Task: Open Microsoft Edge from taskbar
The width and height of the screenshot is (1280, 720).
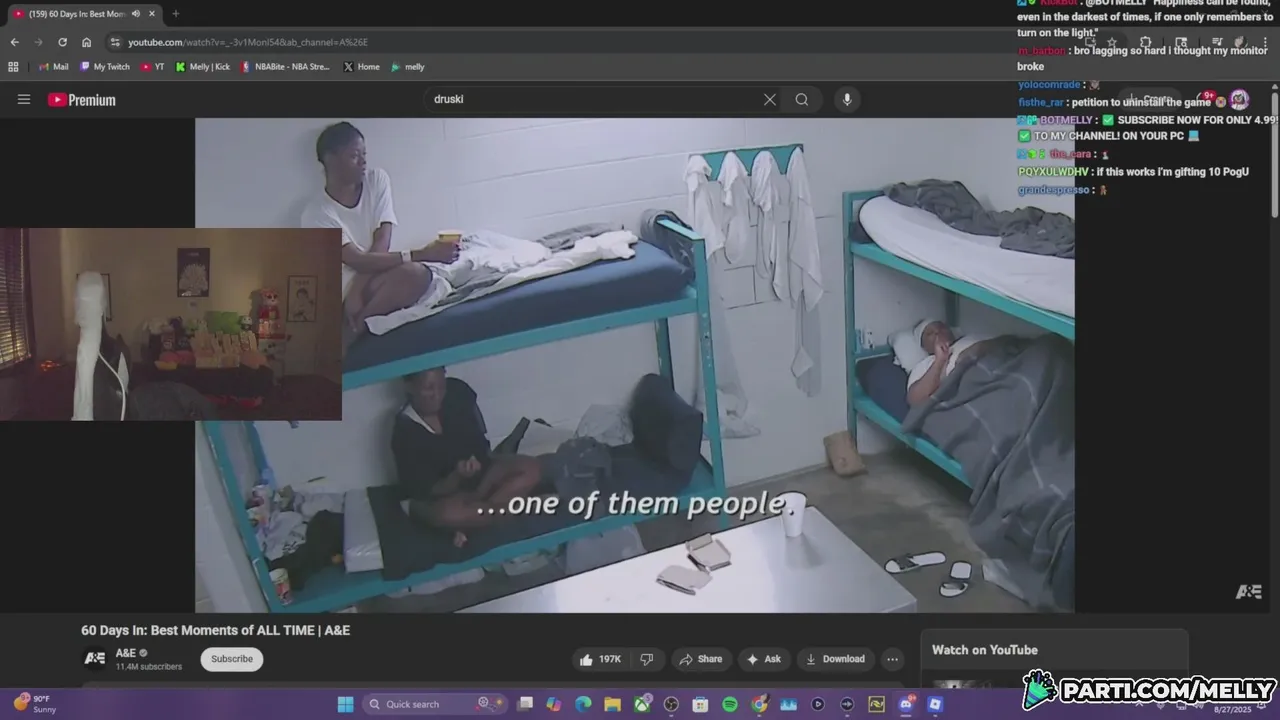Action: [583, 704]
